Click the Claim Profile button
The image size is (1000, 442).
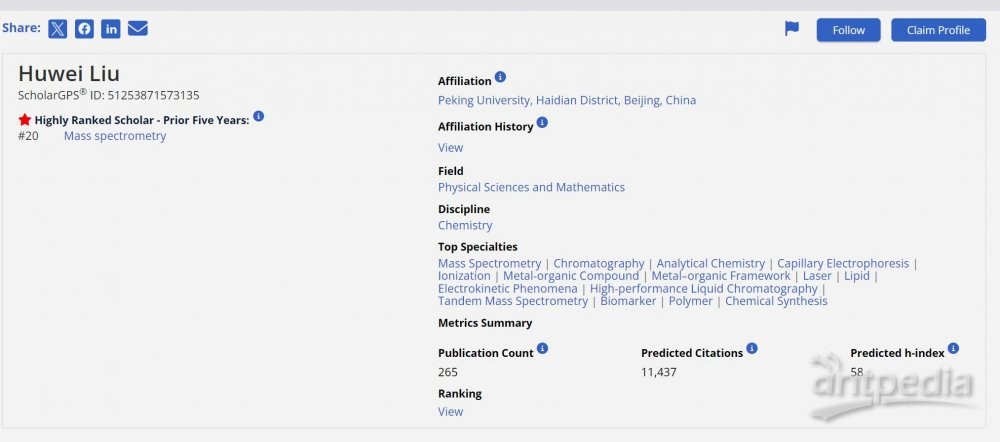point(938,30)
